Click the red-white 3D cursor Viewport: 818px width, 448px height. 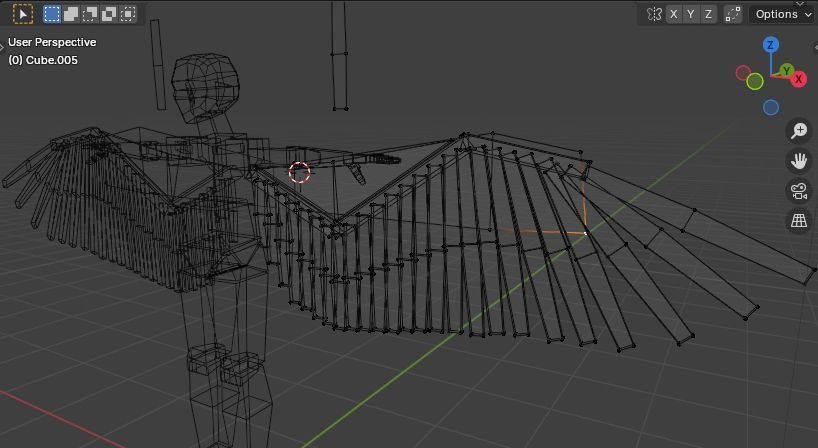pos(299,172)
